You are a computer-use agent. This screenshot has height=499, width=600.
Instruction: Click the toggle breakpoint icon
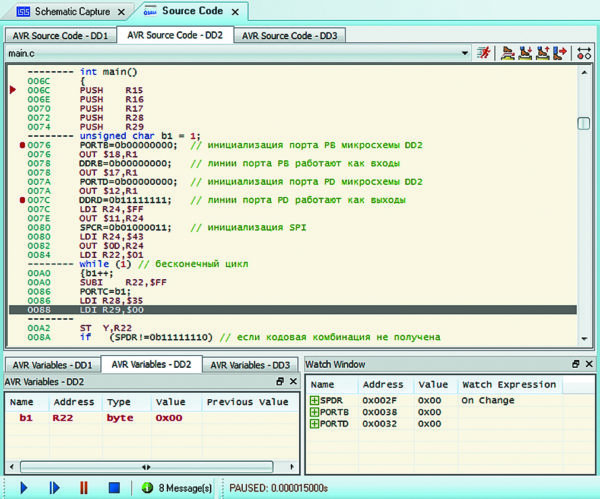pyautogui.click(x=584, y=53)
